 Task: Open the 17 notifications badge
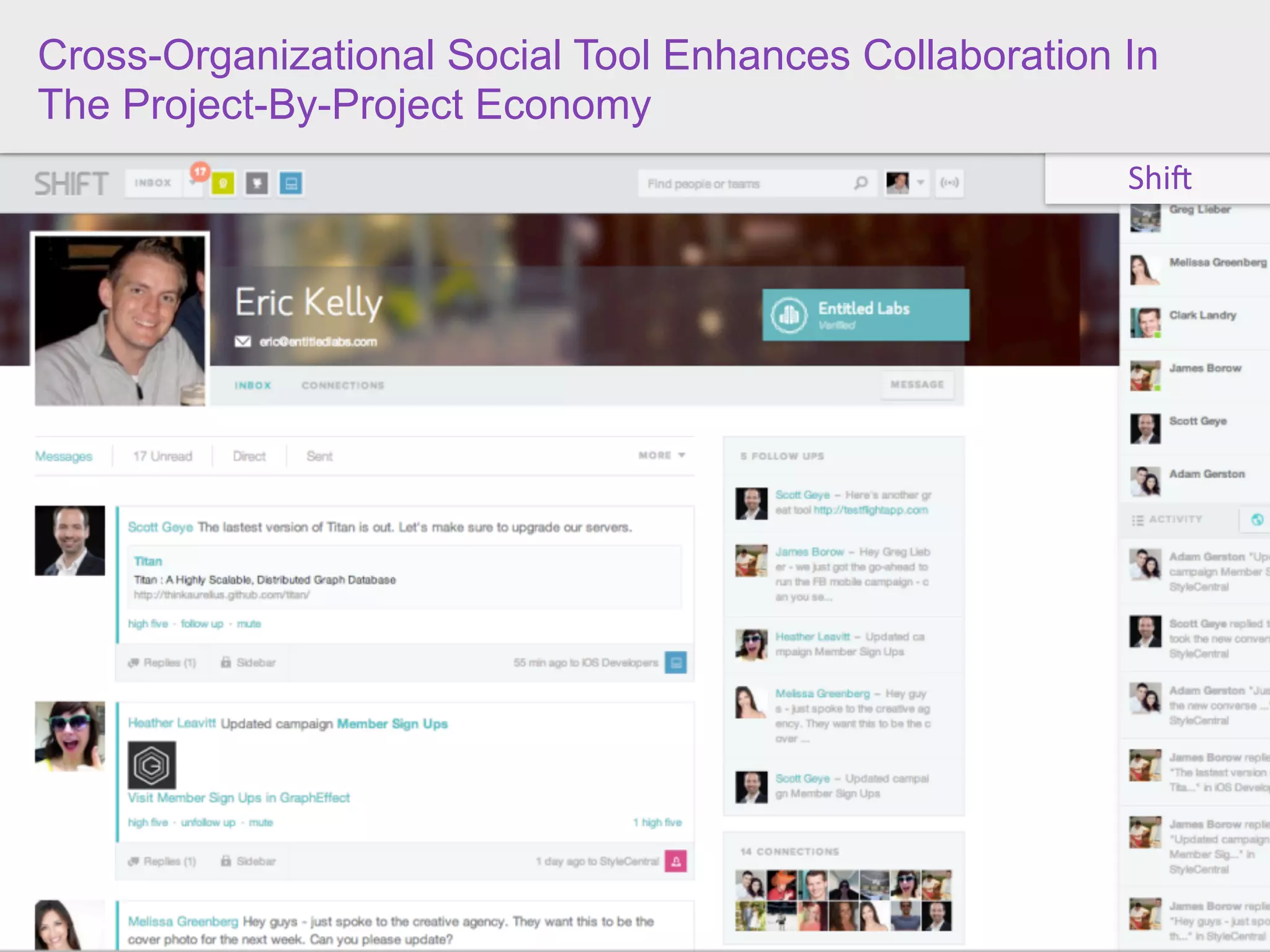click(x=199, y=173)
